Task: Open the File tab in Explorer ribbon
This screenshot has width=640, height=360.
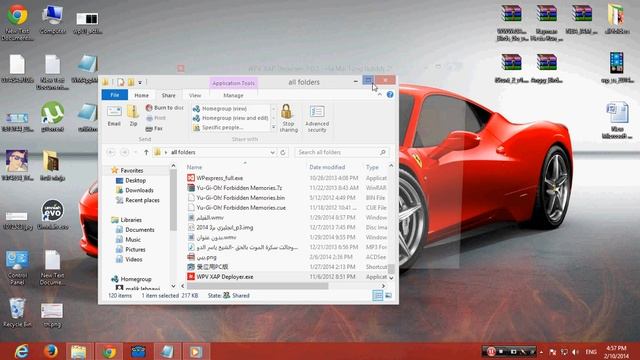Action: click(x=115, y=95)
